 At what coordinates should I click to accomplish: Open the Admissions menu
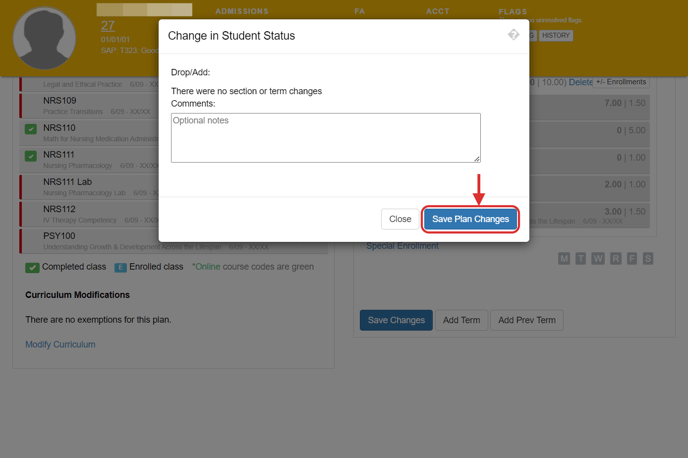pyautogui.click(x=242, y=12)
